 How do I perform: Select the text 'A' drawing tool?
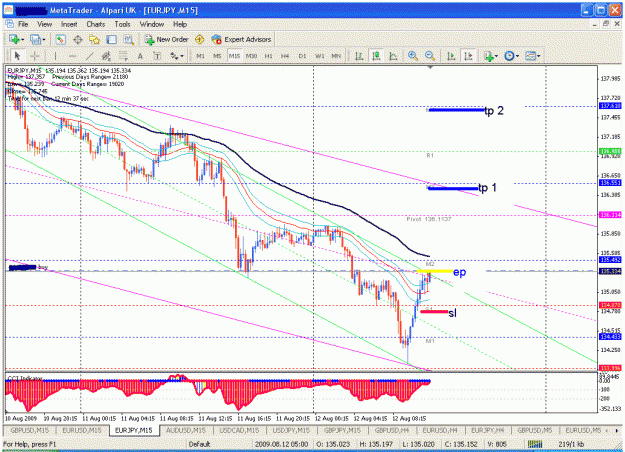[140, 56]
